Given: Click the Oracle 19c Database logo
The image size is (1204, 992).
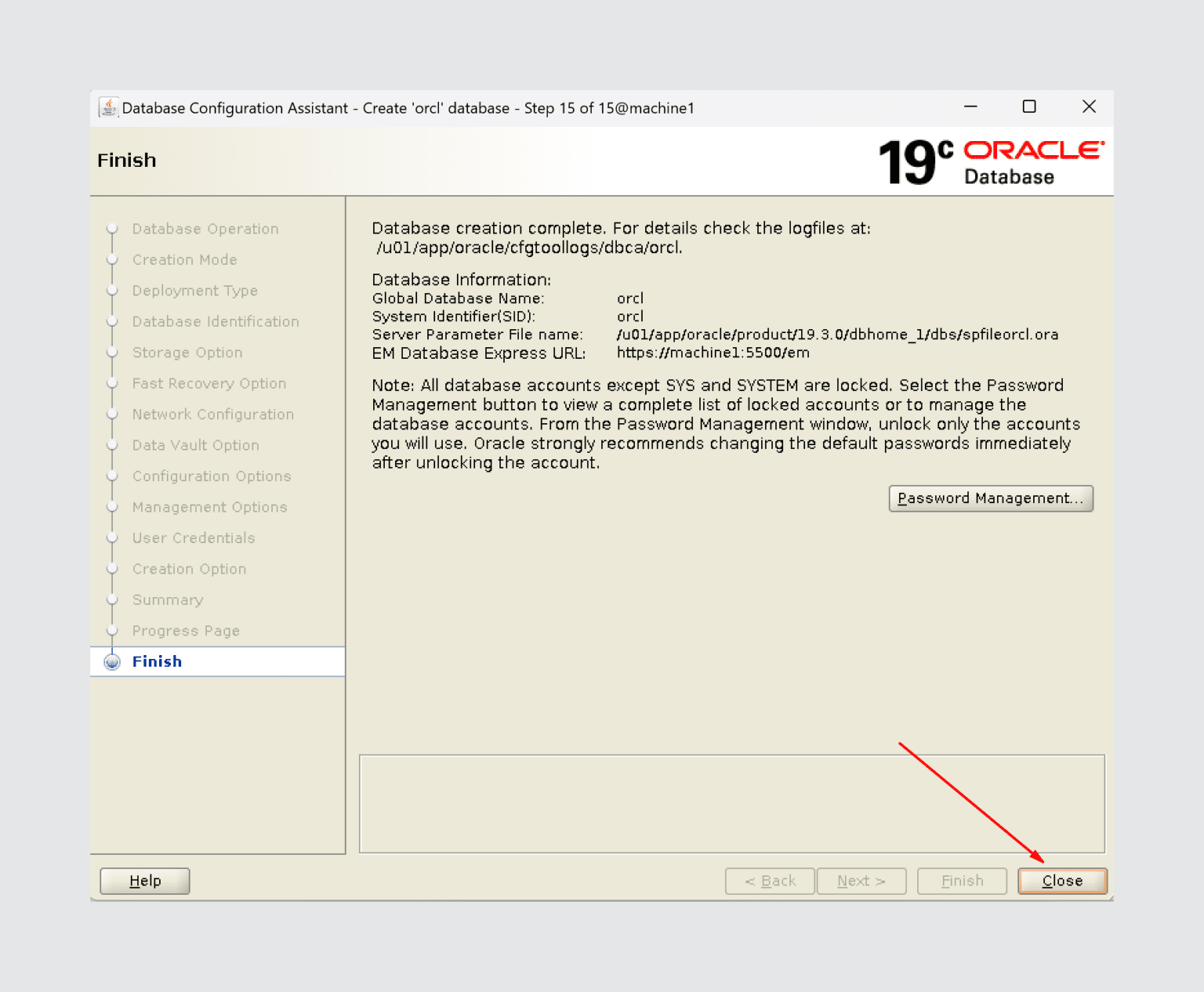Looking at the screenshot, I should (x=991, y=162).
